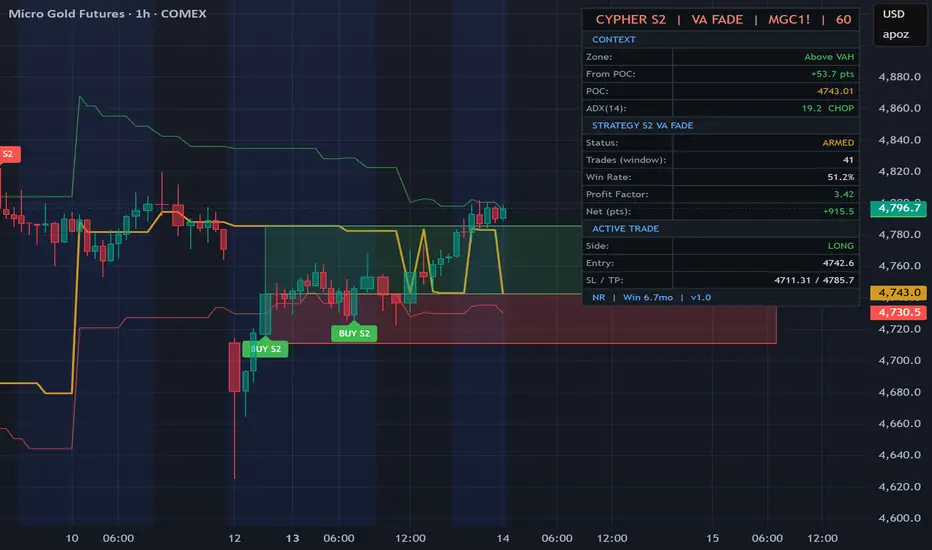The height and width of the screenshot is (550, 932).
Task: Click the time axis label 15
Action: pos(712,538)
